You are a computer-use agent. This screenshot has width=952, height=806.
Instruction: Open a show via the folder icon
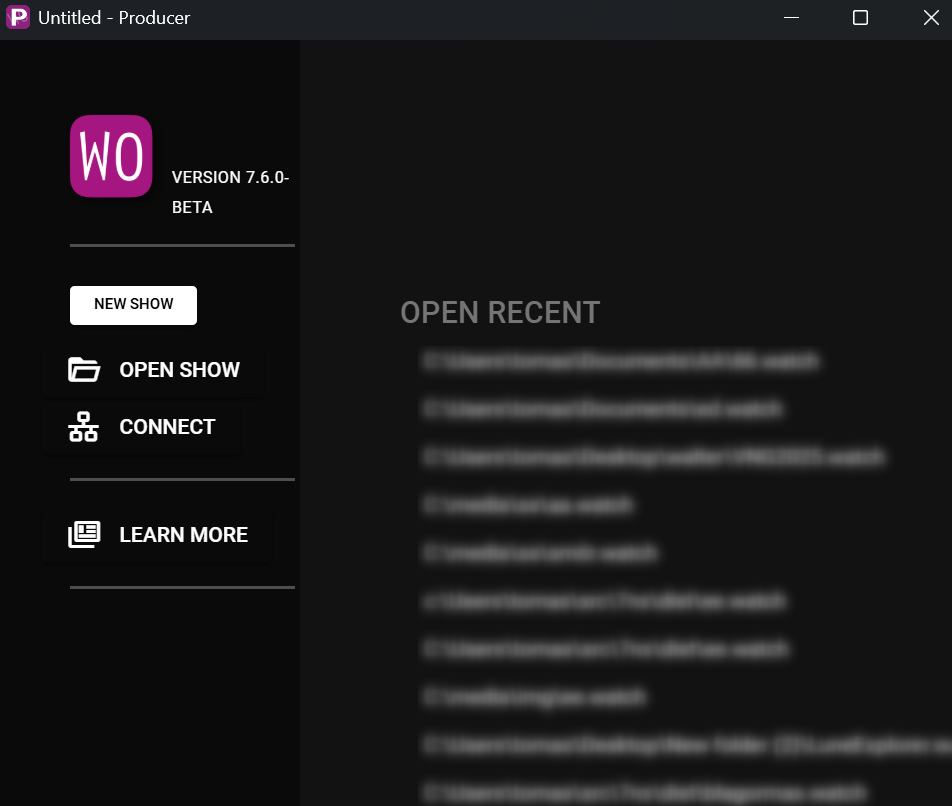tap(84, 370)
